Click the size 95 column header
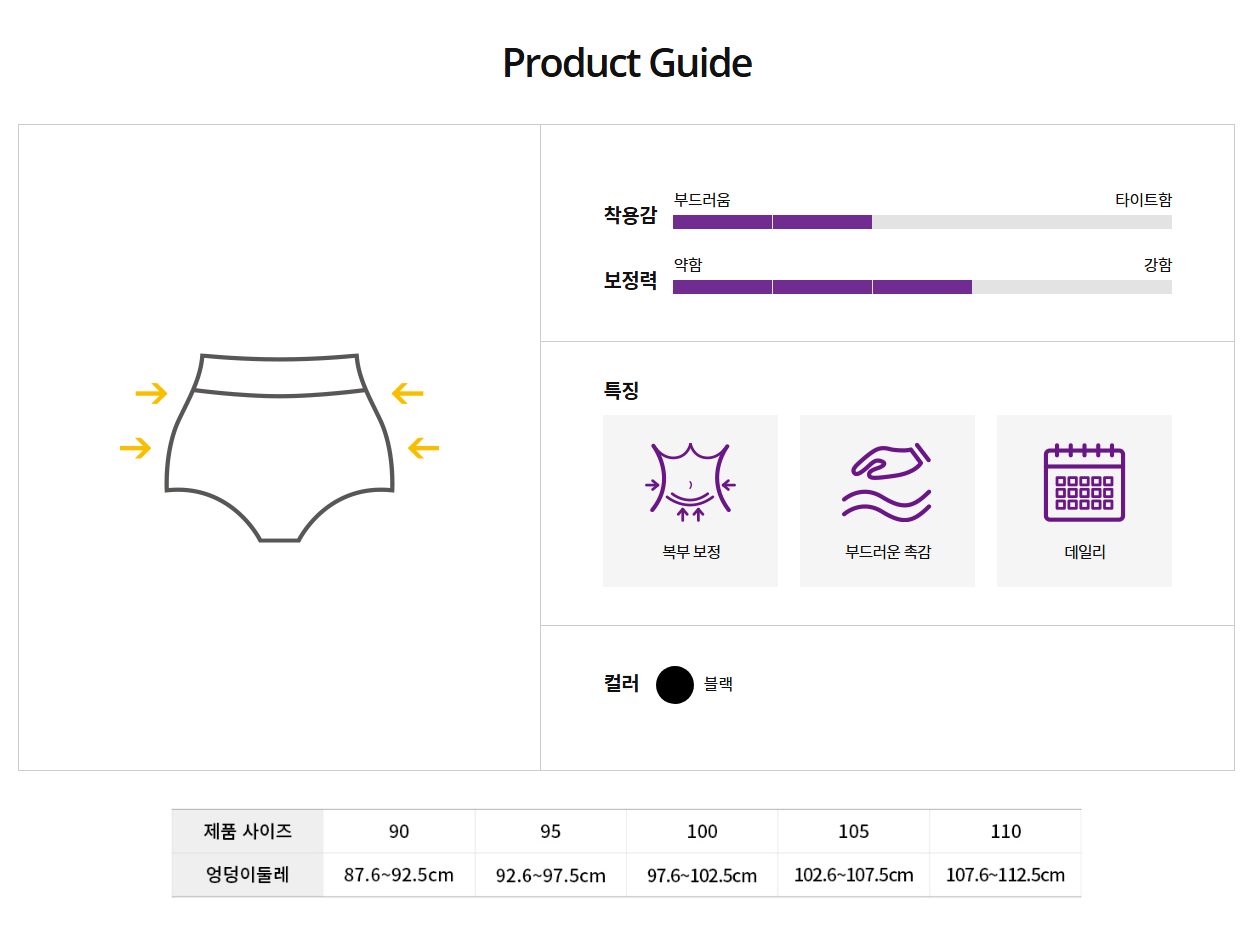The height and width of the screenshot is (925, 1241). point(551,832)
